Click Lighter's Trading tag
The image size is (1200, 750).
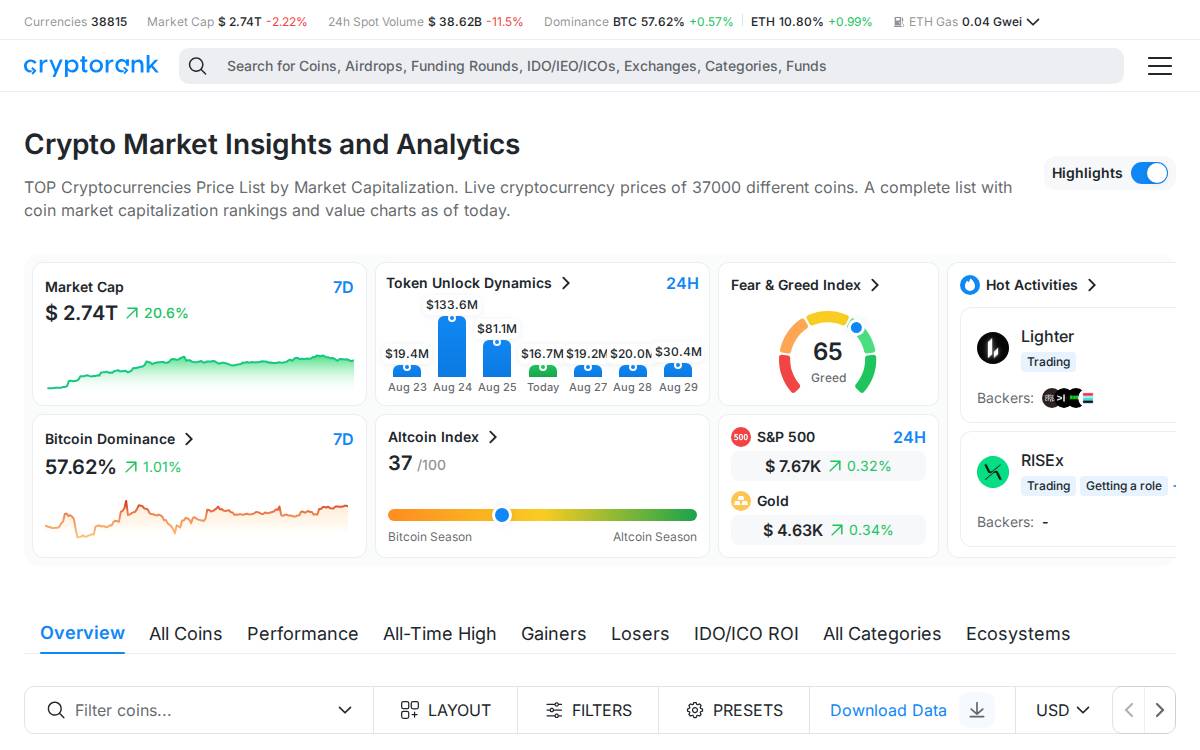pyautogui.click(x=1048, y=362)
